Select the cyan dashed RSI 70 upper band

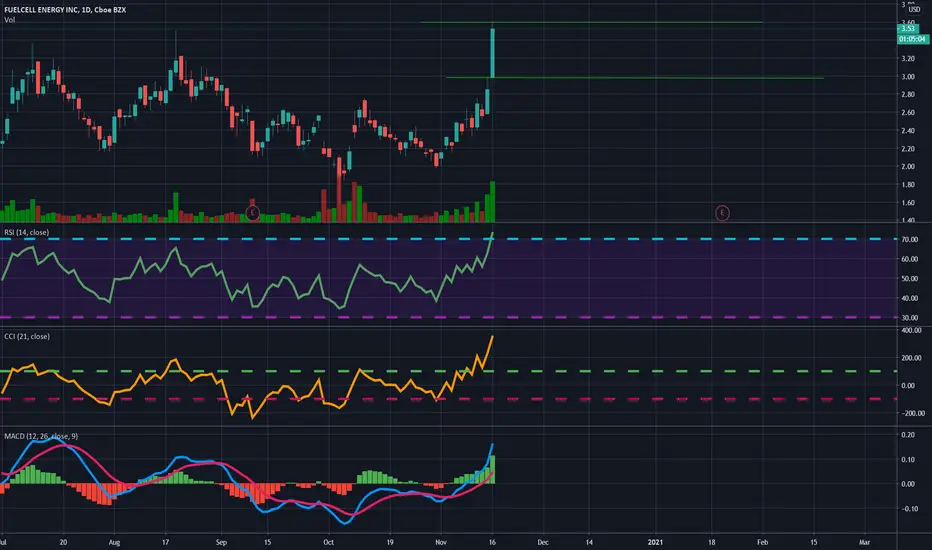448,239
